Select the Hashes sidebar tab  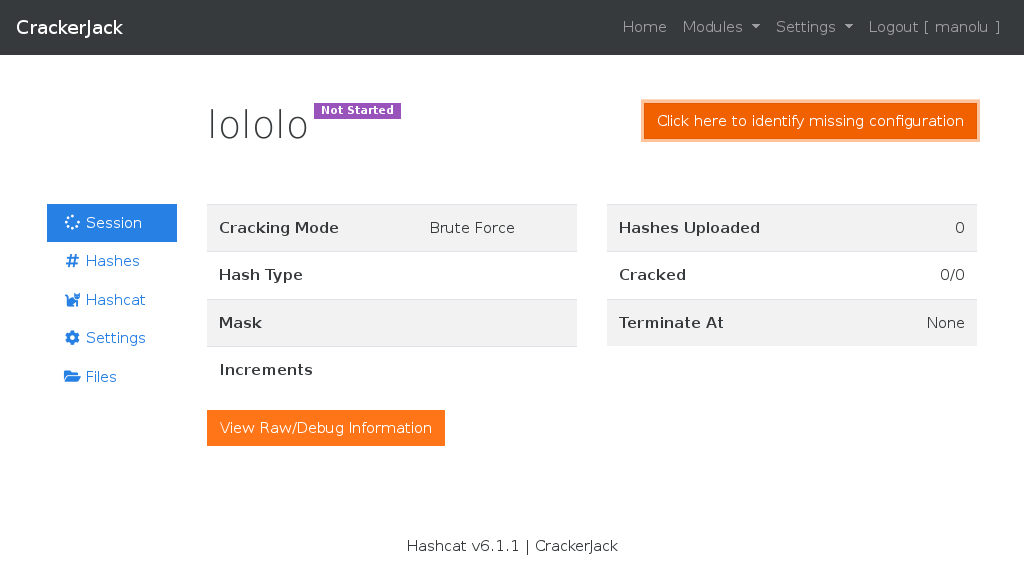coord(112,261)
